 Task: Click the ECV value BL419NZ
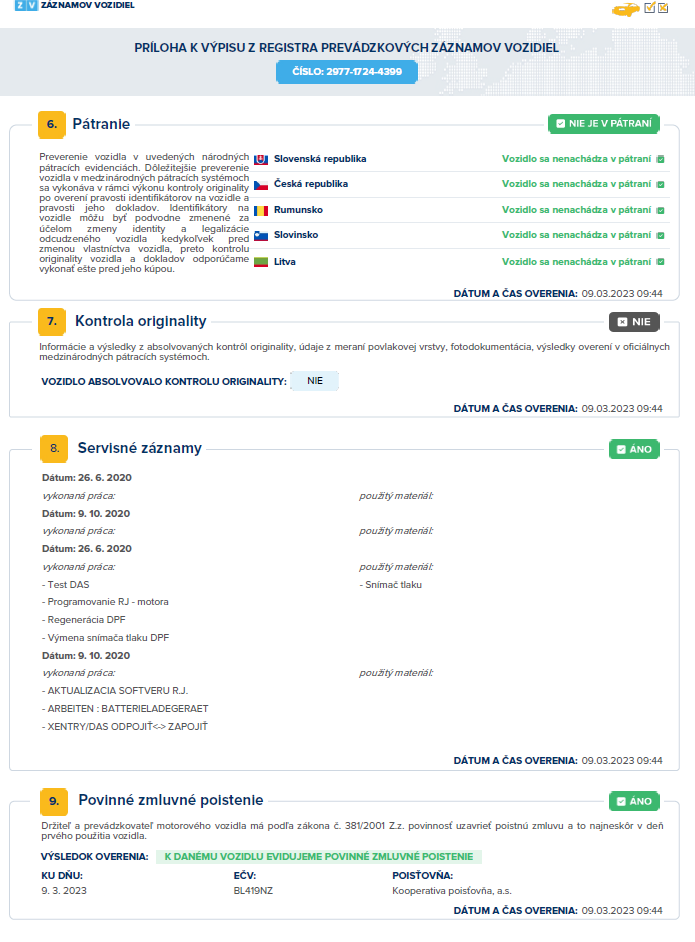click(253, 891)
